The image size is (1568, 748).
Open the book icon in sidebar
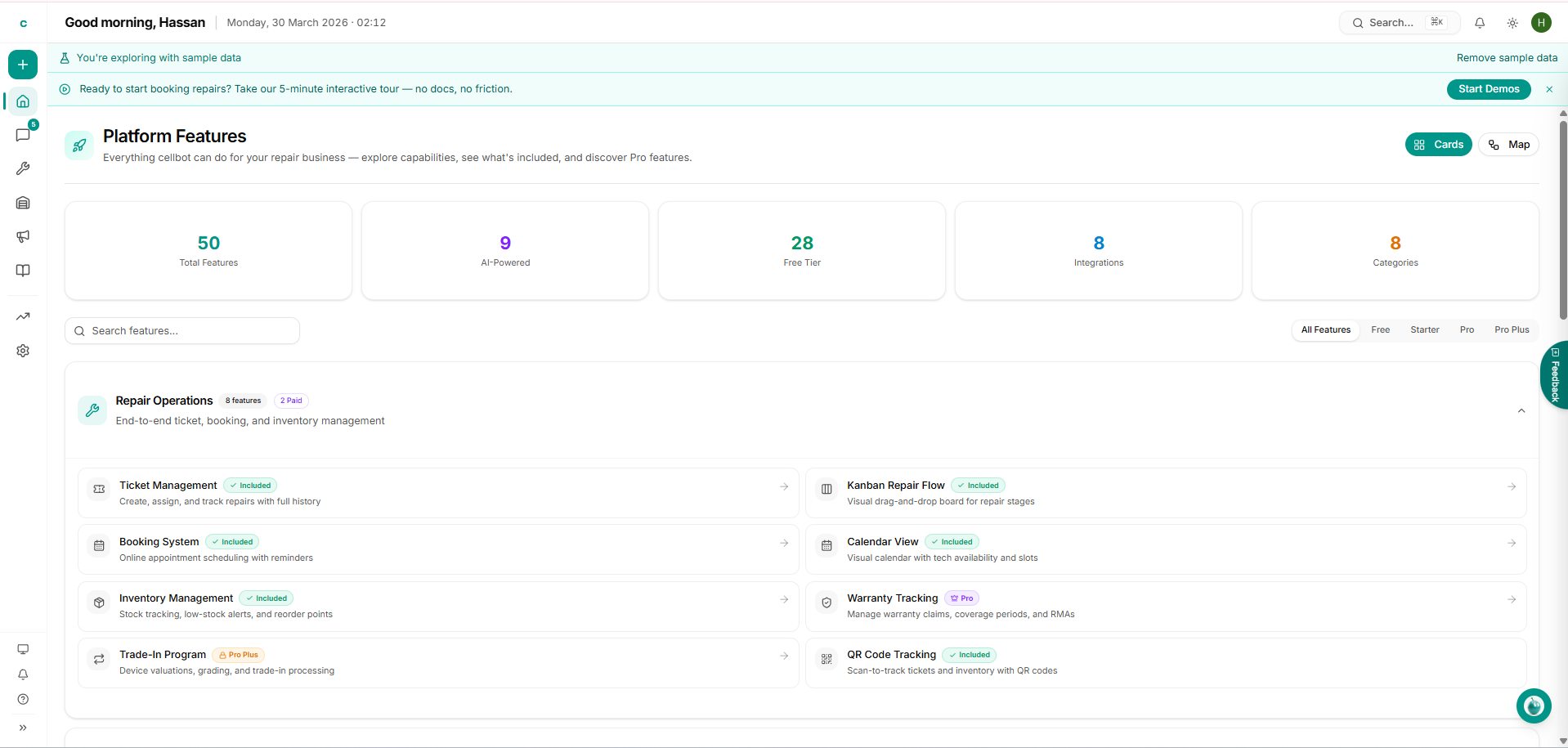(x=23, y=271)
